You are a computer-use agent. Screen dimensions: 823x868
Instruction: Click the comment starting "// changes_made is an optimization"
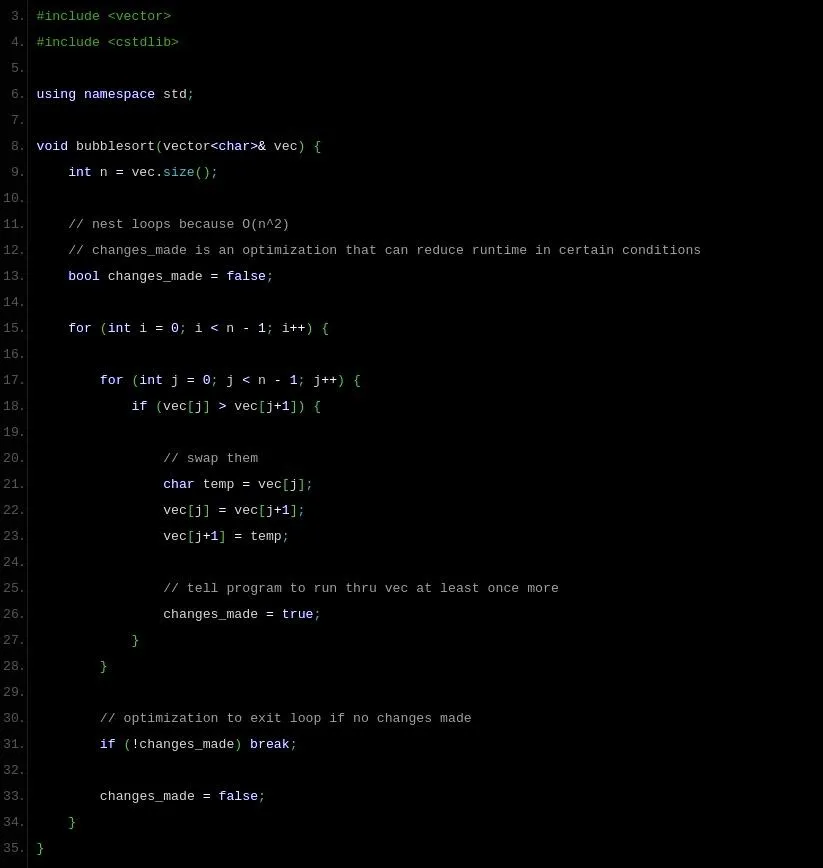coord(384,250)
